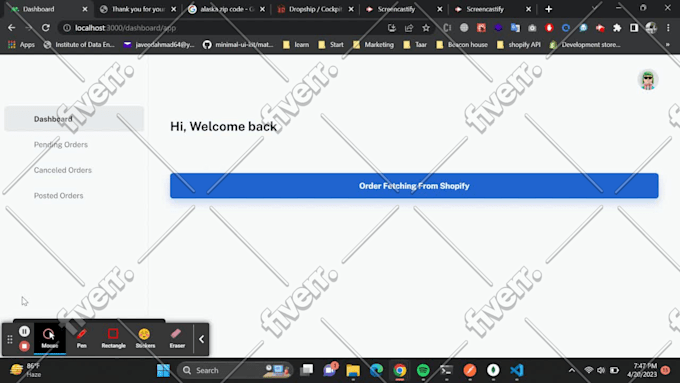Switch to the alaska zip code tab
This screenshot has width=680, height=383.
point(227,9)
